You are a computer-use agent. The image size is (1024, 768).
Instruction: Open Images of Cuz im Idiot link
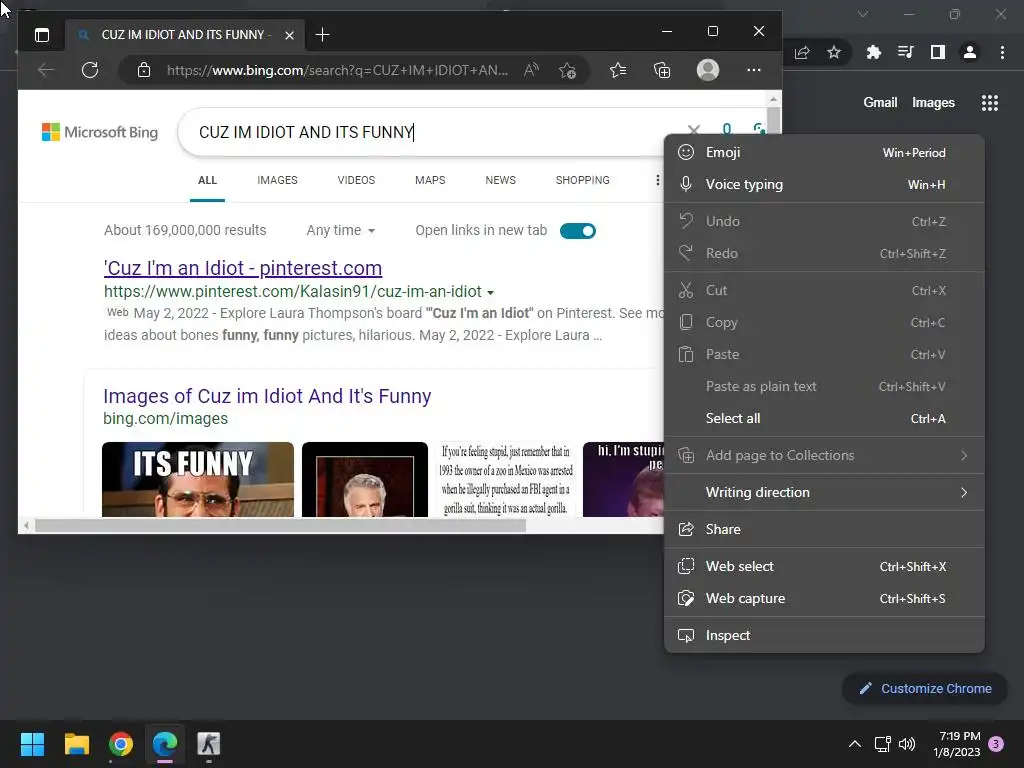click(x=267, y=396)
